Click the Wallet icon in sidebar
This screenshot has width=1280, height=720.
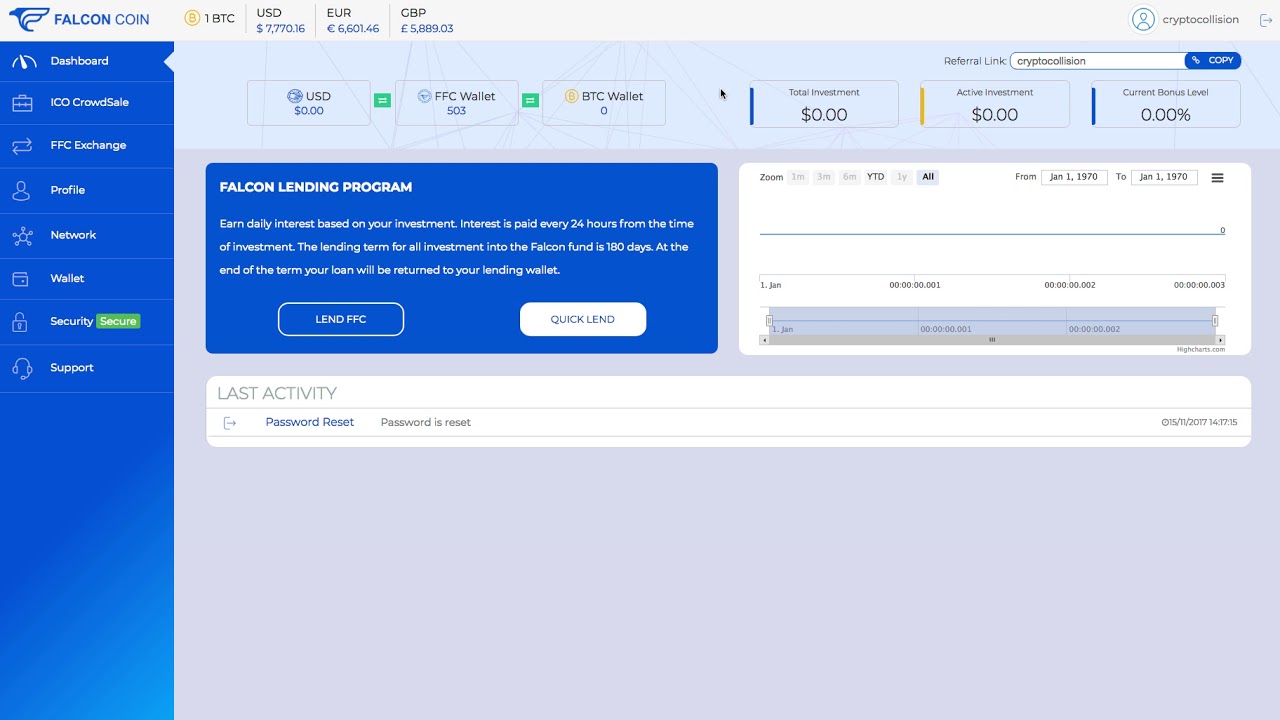pyautogui.click(x=20, y=279)
